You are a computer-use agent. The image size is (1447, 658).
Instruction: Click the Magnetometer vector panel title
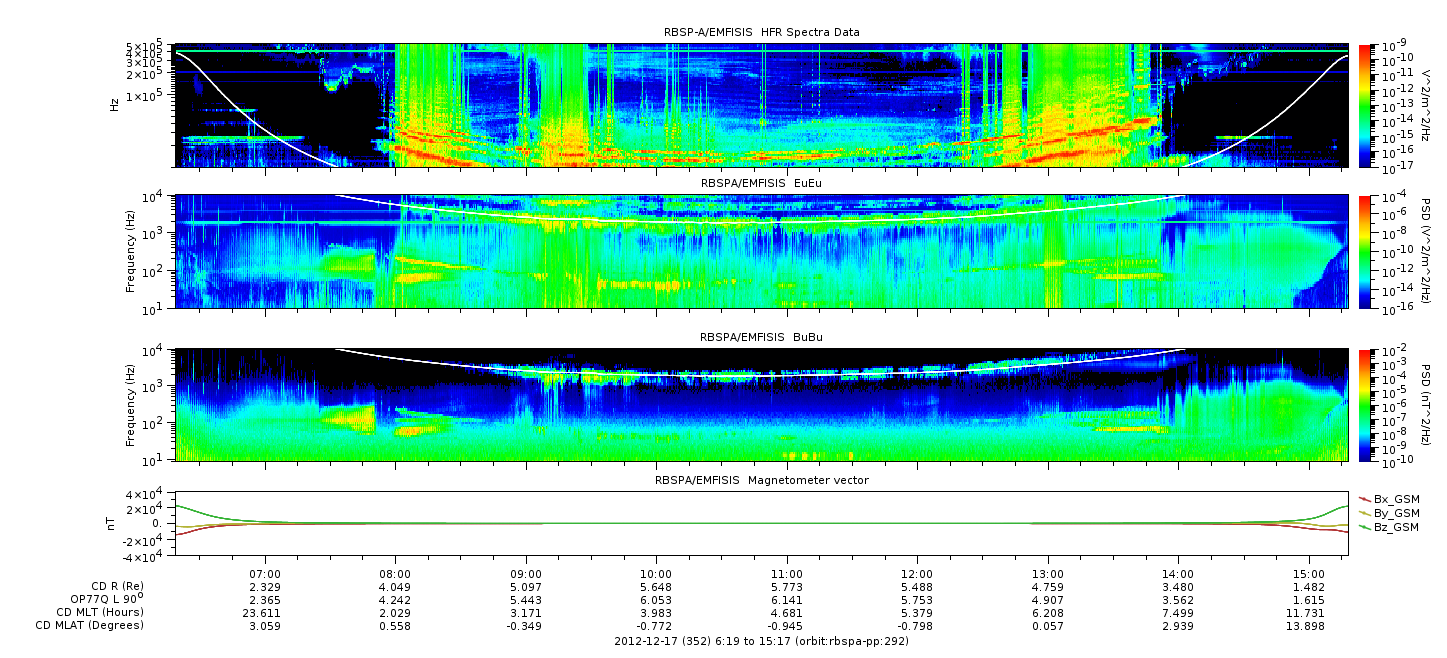pos(761,480)
